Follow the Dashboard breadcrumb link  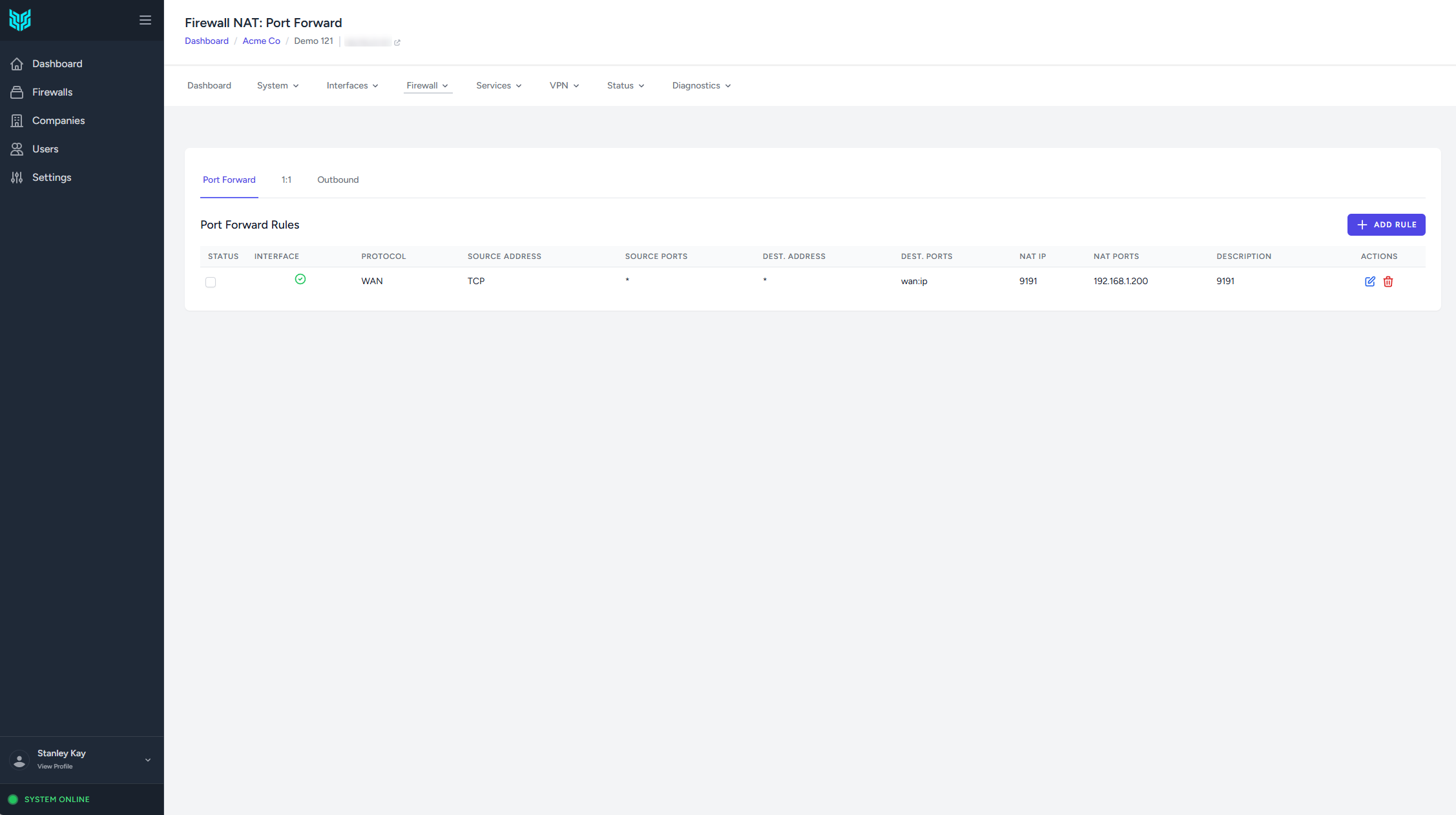[x=207, y=41]
